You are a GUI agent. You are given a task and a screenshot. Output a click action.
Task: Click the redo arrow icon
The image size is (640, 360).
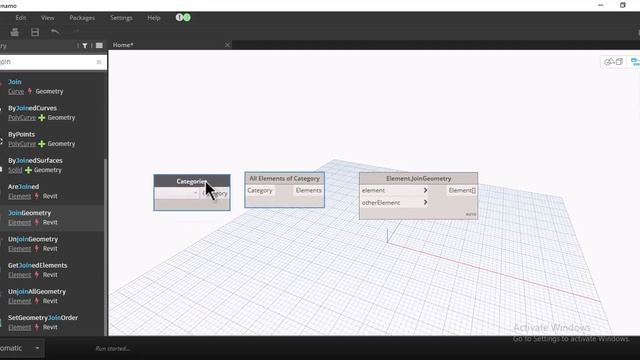[x=76, y=31]
